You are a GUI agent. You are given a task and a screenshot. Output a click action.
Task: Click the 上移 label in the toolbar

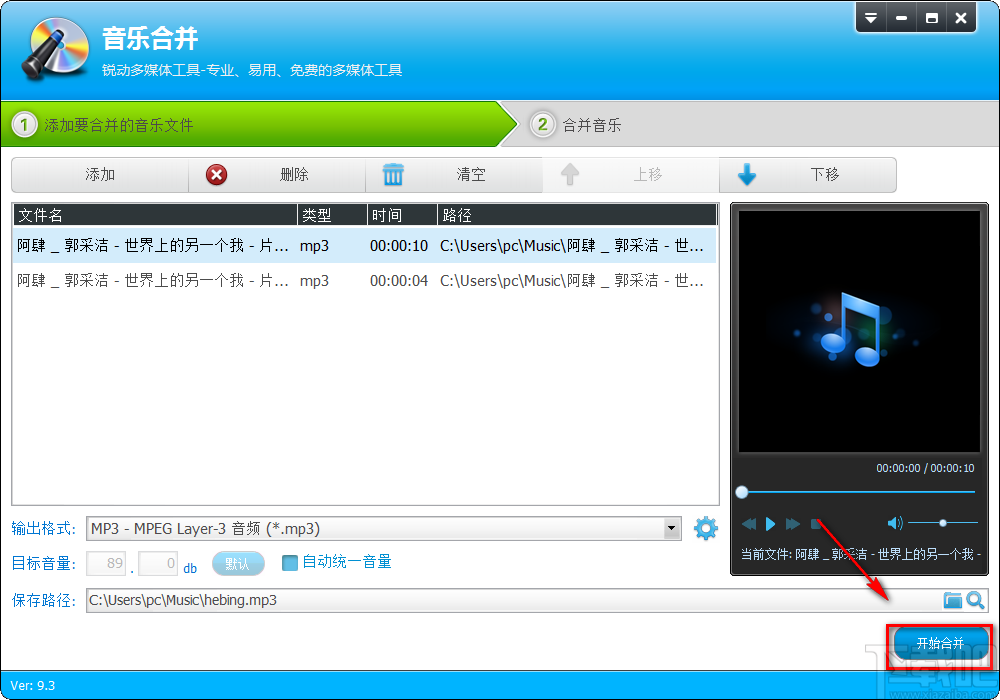[647, 175]
